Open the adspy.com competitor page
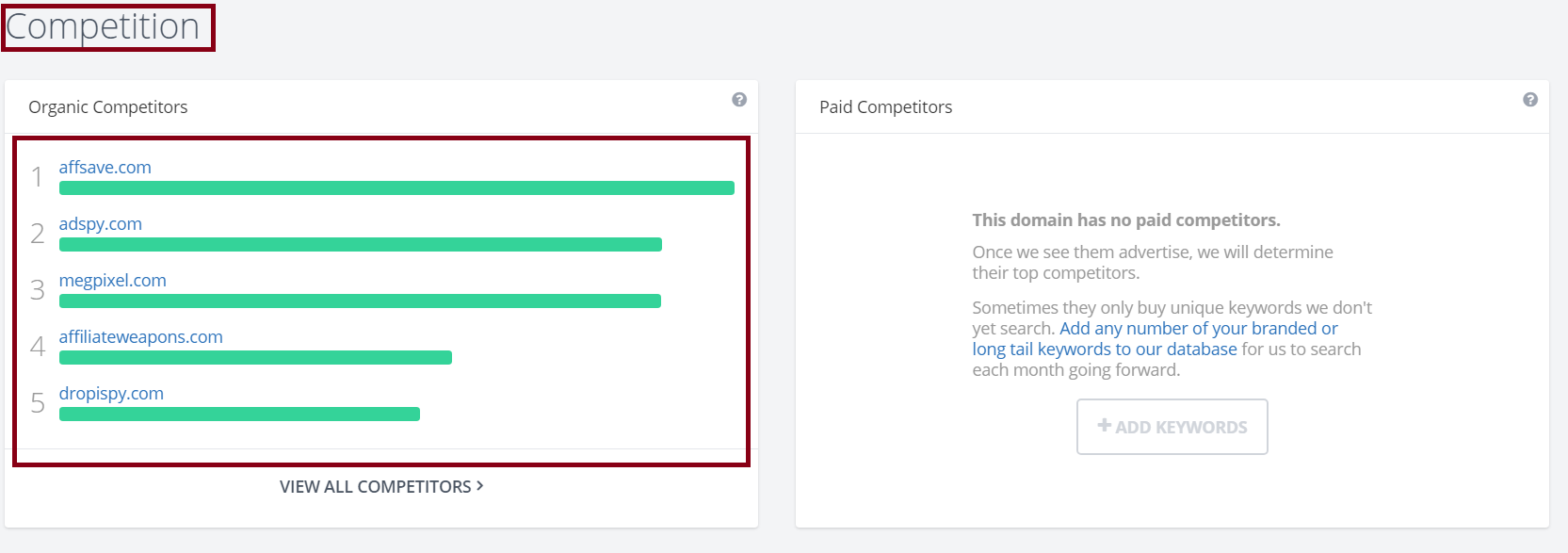1568x553 pixels. point(100,223)
